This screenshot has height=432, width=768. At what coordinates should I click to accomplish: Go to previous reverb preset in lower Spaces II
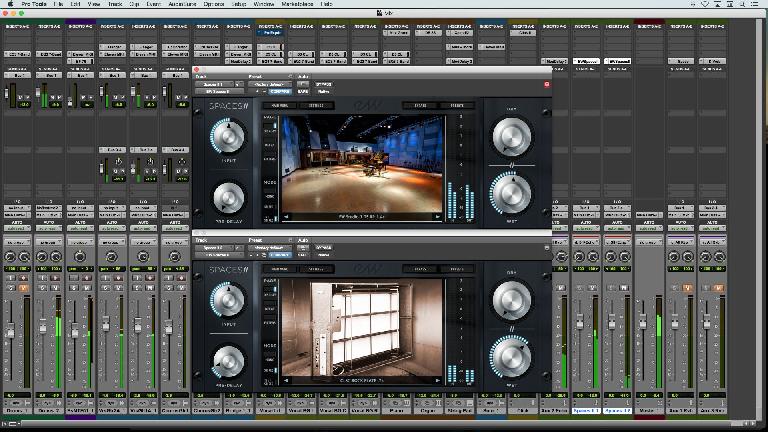point(286,380)
